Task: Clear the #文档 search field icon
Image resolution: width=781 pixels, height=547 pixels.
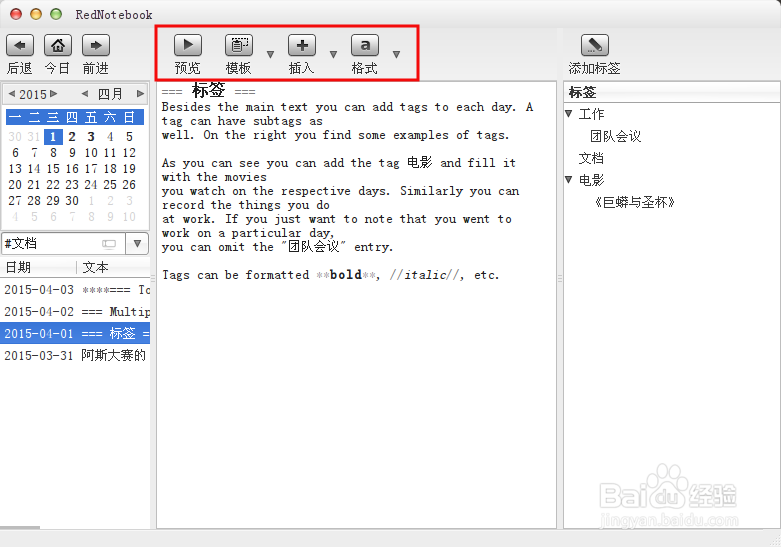Action: (x=109, y=244)
